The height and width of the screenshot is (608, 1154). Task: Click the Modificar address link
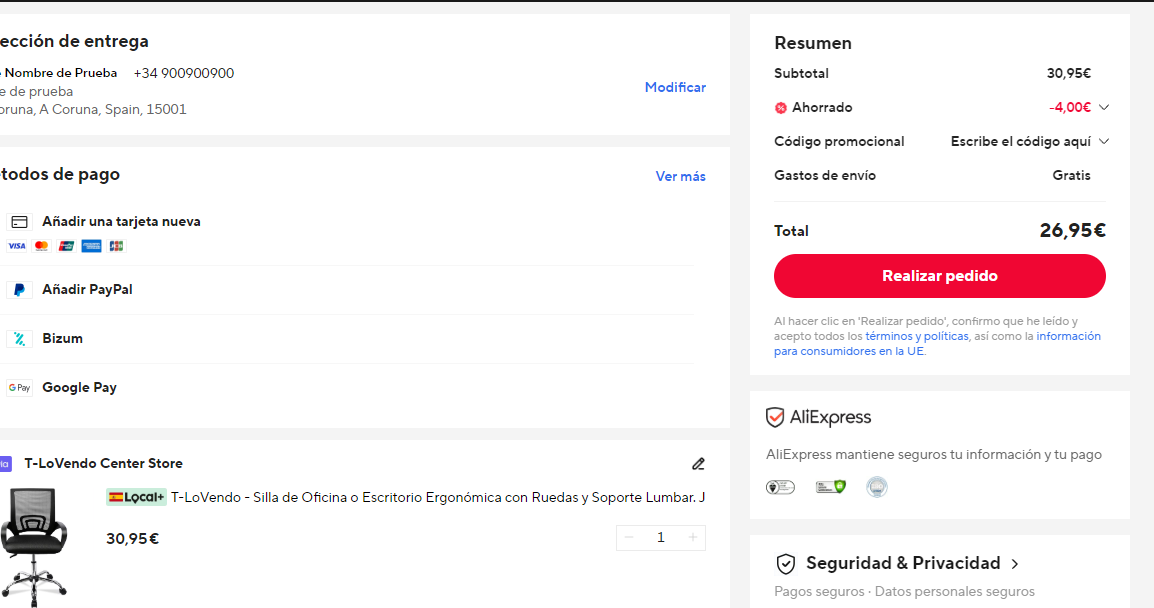(x=675, y=87)
